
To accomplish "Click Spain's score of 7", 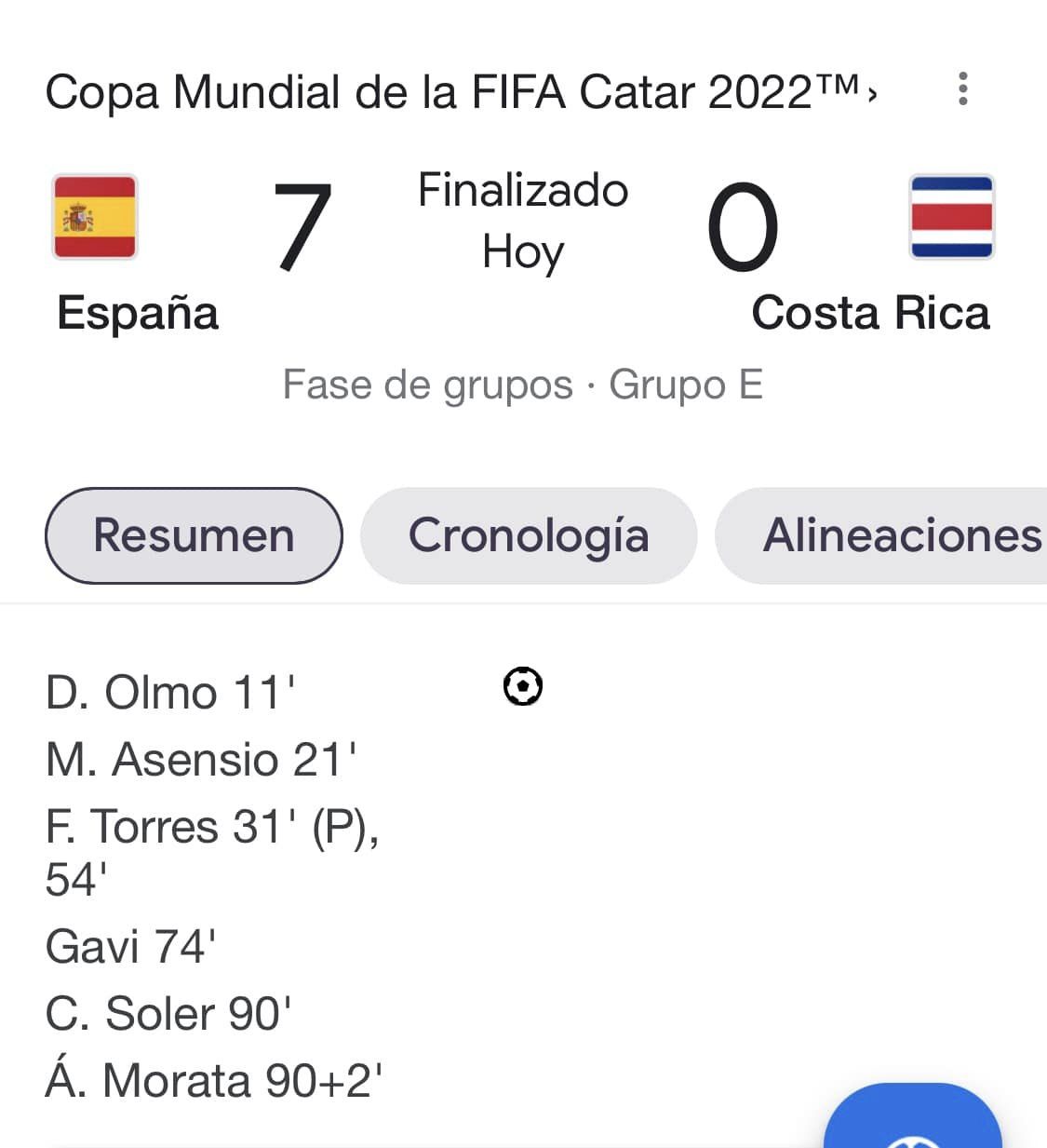I will coord(302,227).
